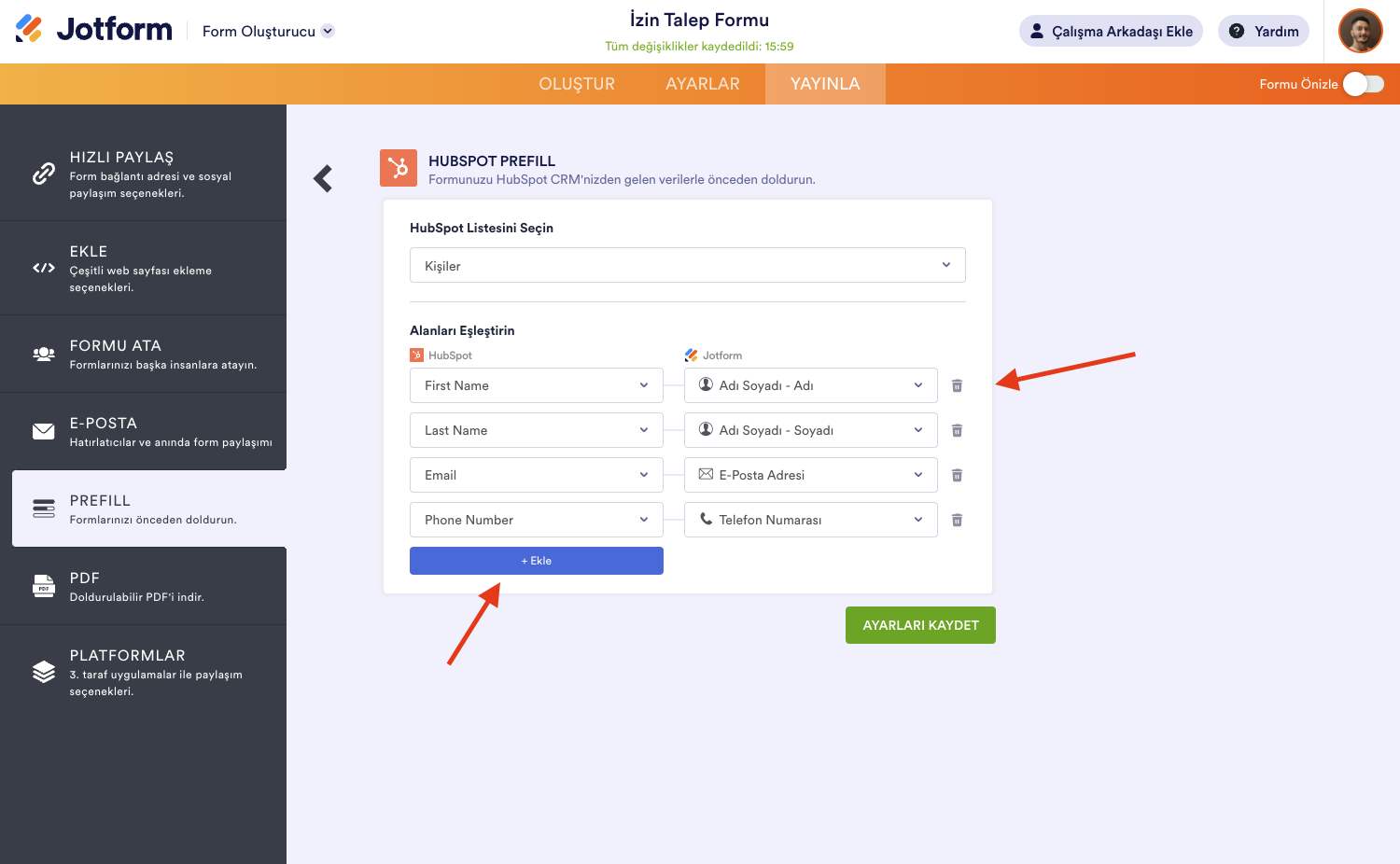
Task: Click the person icon in Çalışma Arkadaşı Ekle
Action: [x=1037, y=31]
